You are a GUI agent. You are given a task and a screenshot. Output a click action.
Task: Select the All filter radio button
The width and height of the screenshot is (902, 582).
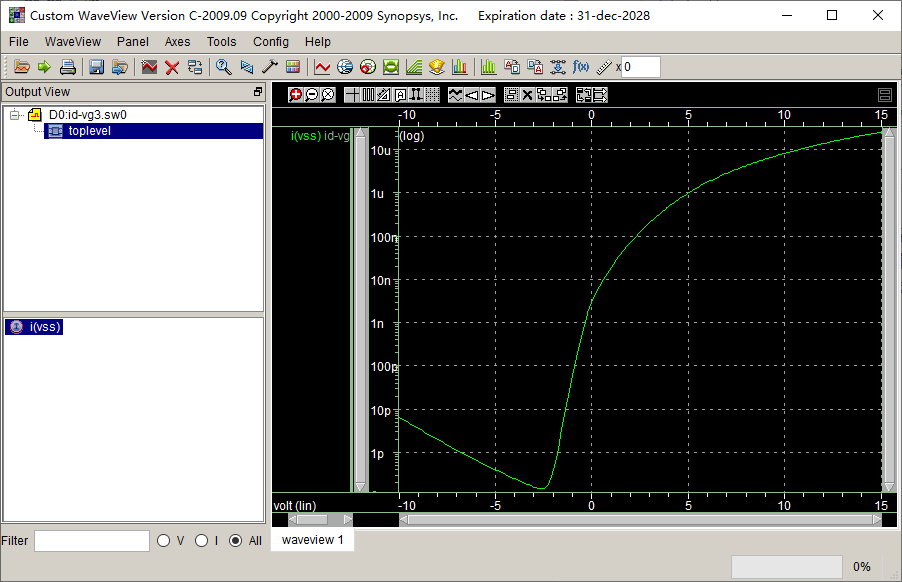235,541
